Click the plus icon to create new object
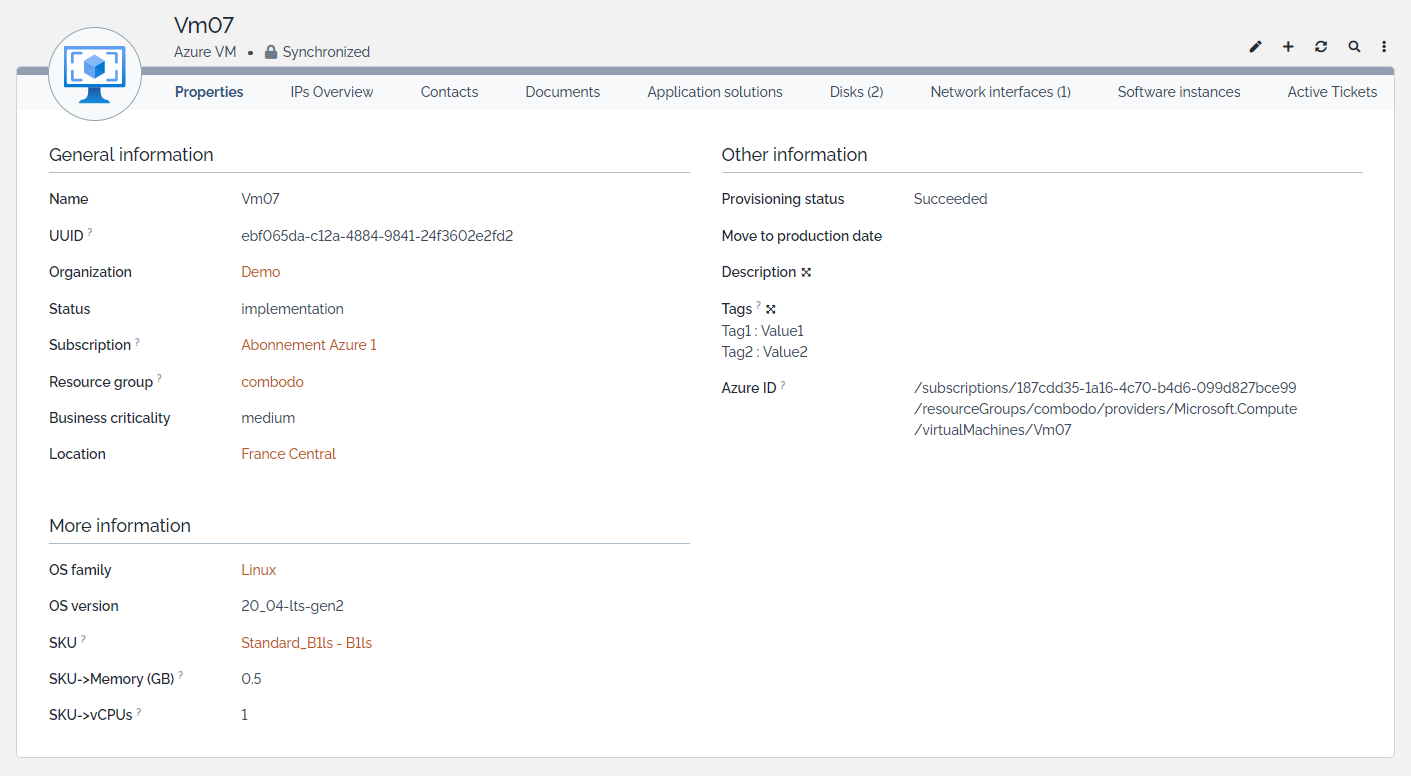 pyautogui.click(x=1288, y=47)
